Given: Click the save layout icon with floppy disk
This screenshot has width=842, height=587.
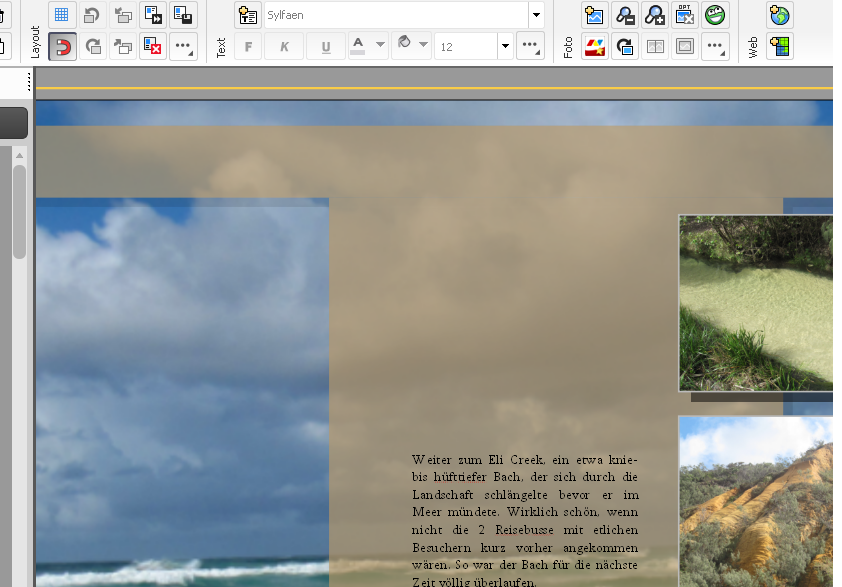Looking at the screenshot, I should tap(183, 15).
